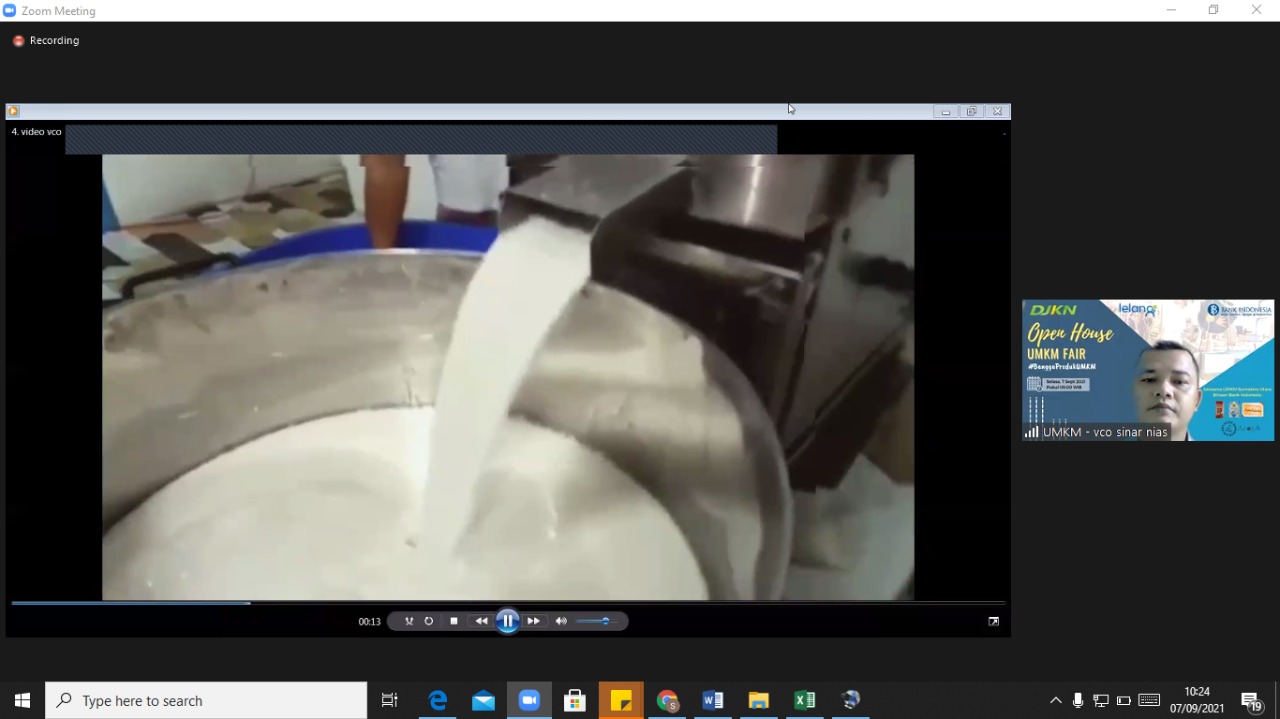
Task: Pause the video with the center button
Action: point(507,621)
